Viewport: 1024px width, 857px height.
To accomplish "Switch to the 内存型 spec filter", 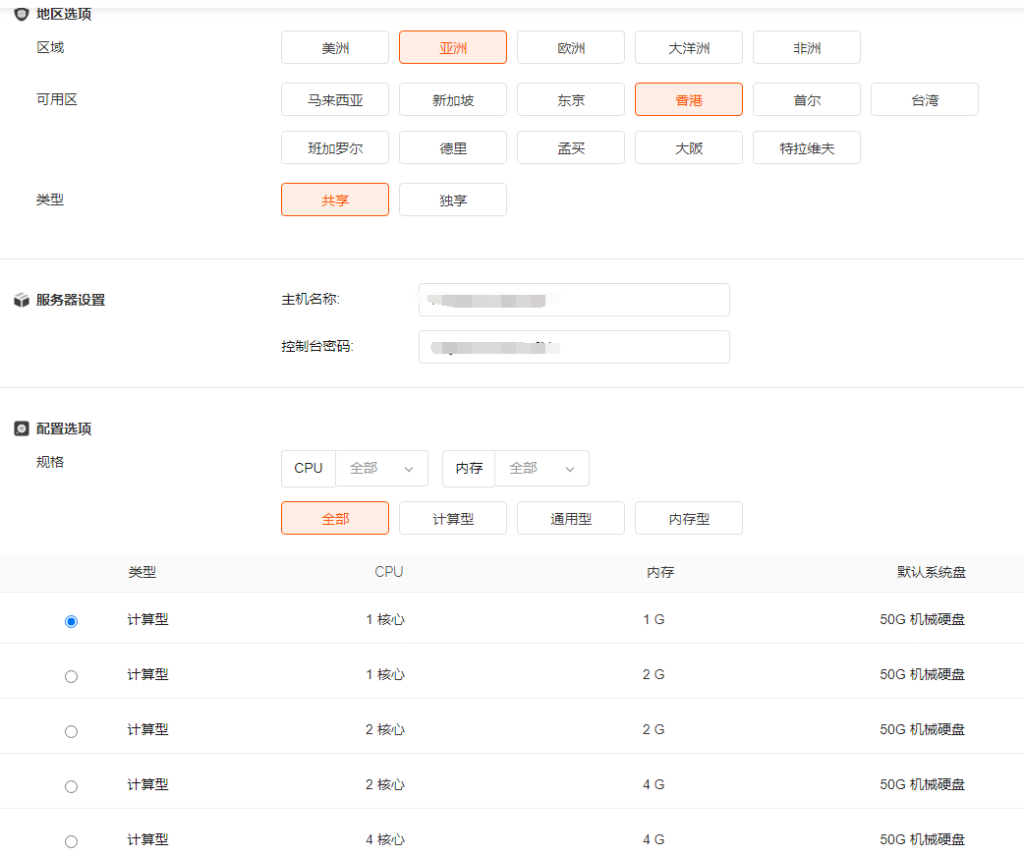I will [689, 519].
